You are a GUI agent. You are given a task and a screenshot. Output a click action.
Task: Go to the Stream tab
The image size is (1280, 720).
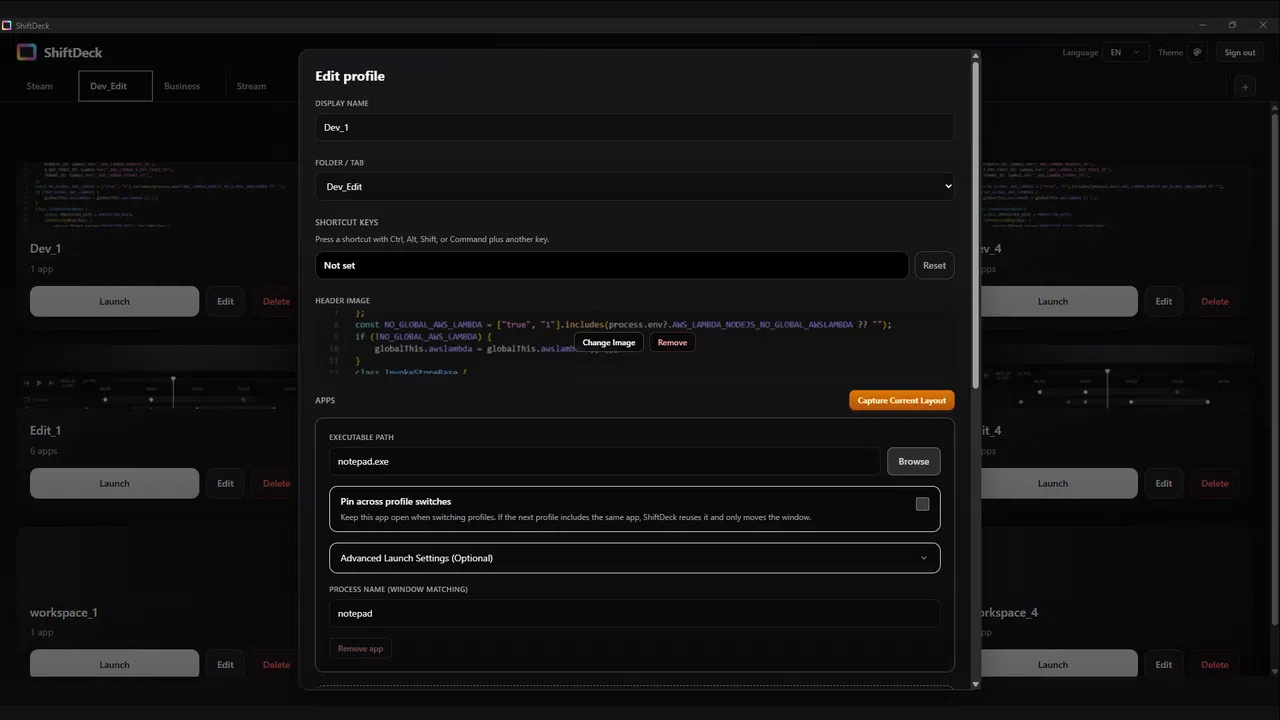(252, 86)
